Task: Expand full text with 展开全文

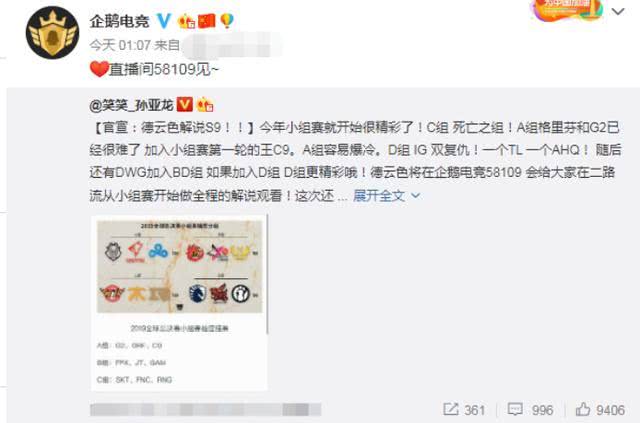Action: [x=379, y=196]
